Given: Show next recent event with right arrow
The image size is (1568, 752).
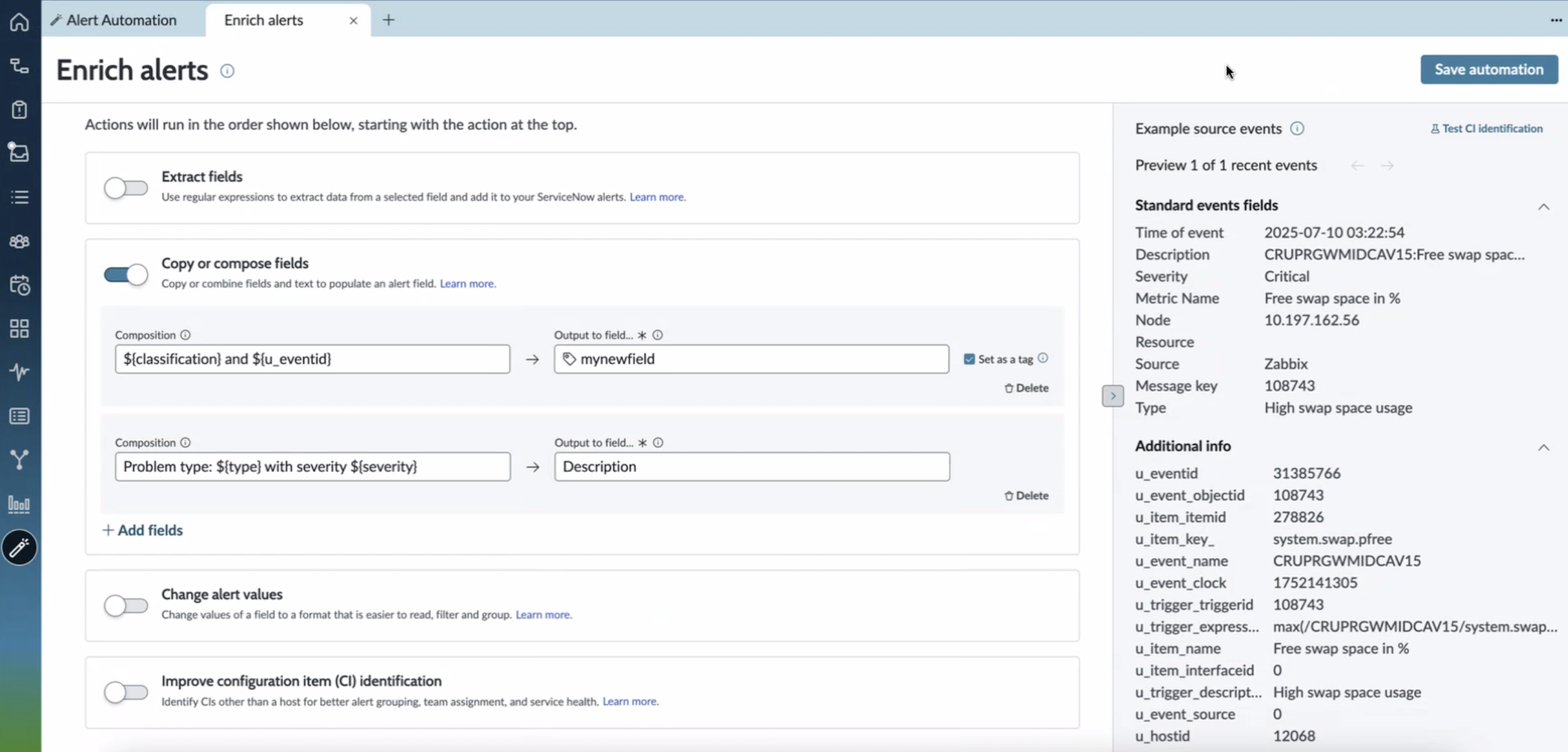Looking at the screenshot, I should click(1387, 166).
